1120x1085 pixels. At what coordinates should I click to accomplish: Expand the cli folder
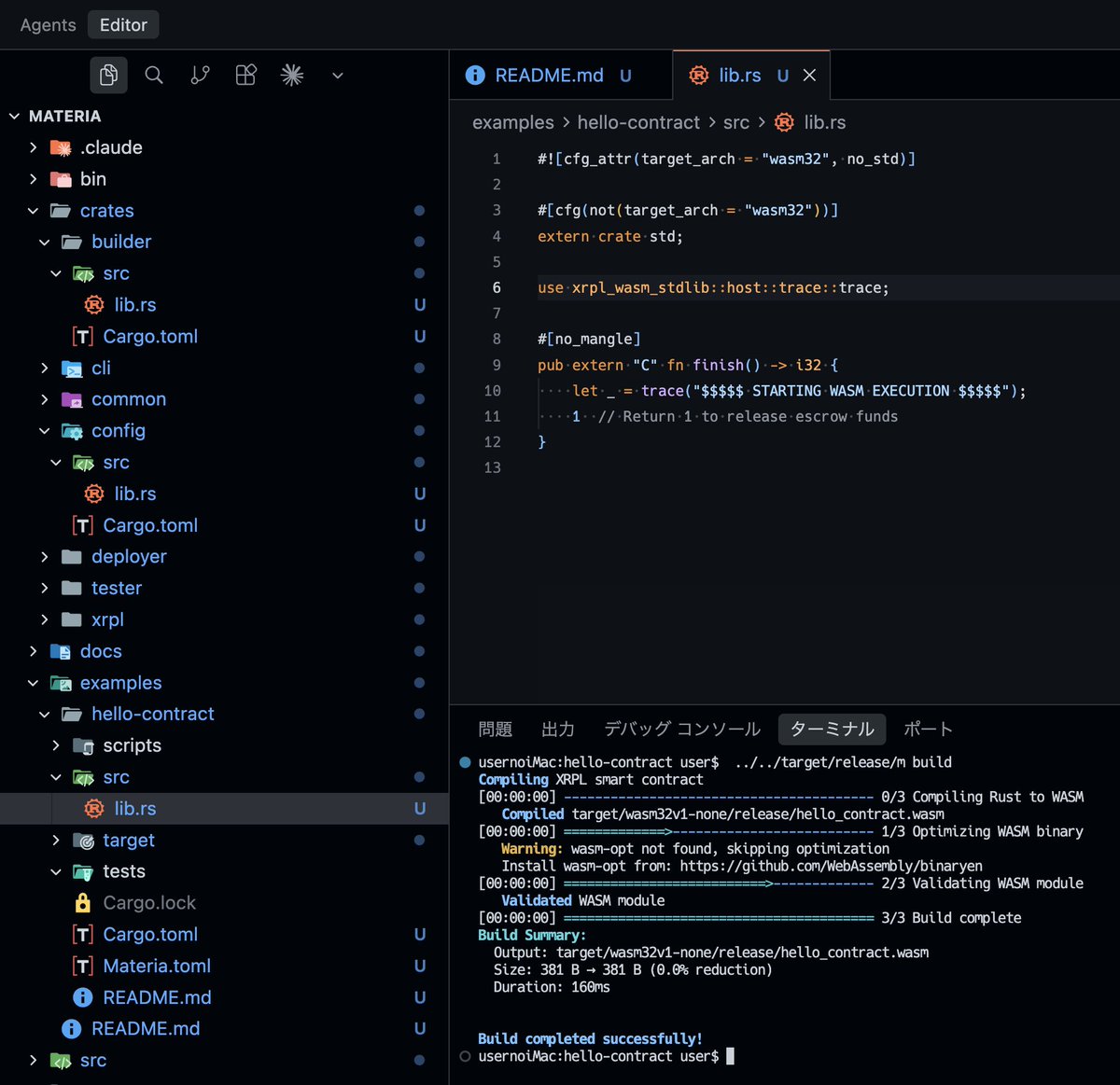coord(44,368)
